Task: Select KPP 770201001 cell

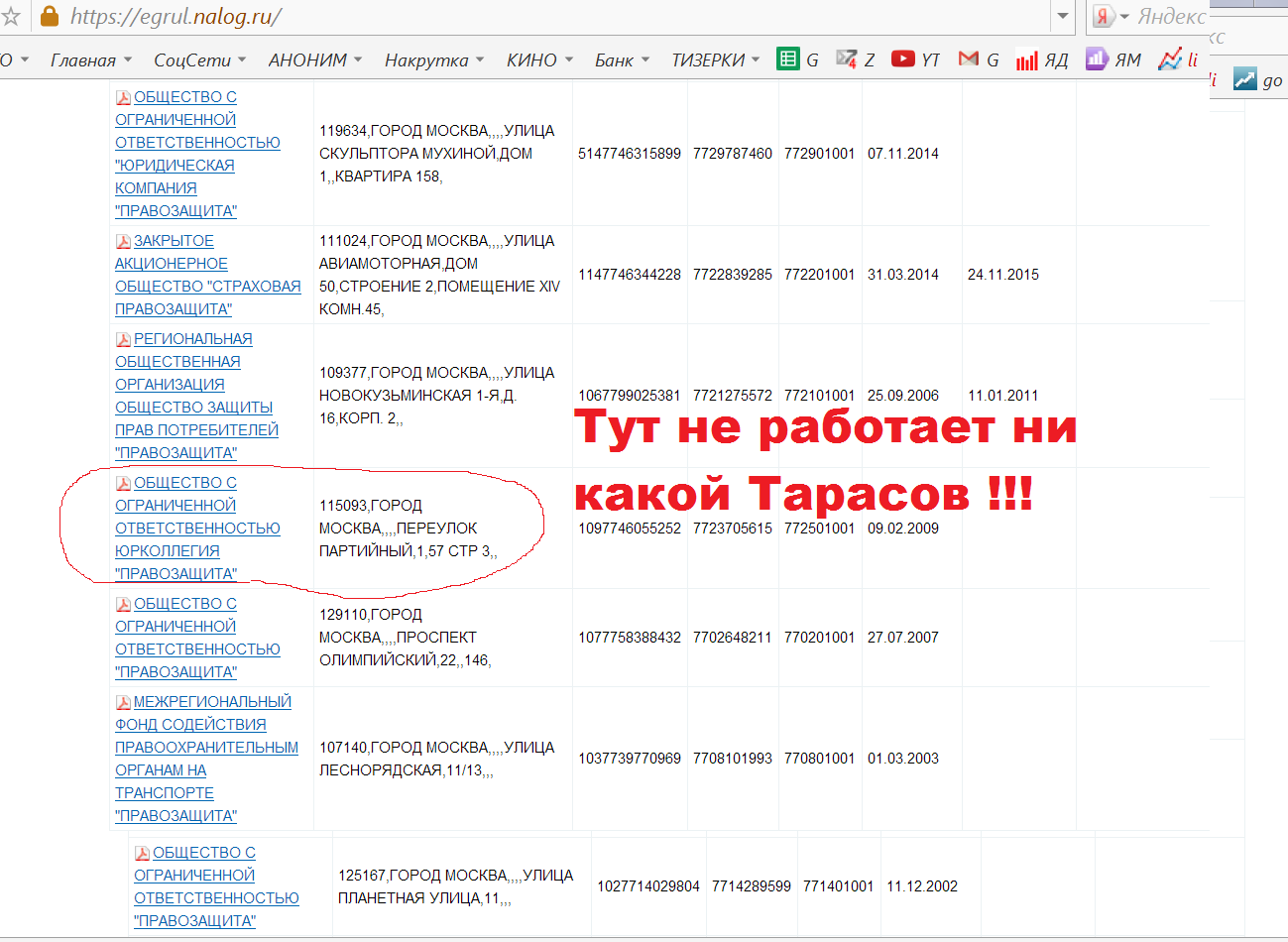Action: click(x=820, y=638)
